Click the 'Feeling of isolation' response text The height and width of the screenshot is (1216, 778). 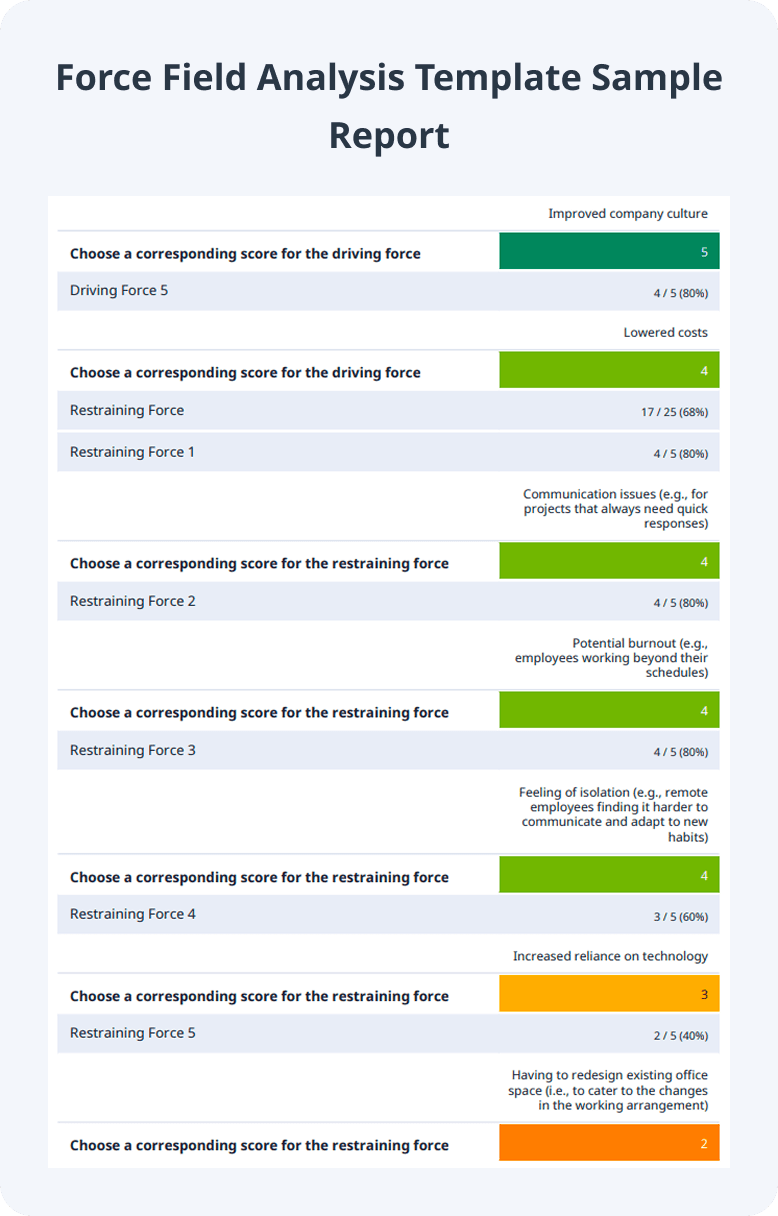[613, 814]
